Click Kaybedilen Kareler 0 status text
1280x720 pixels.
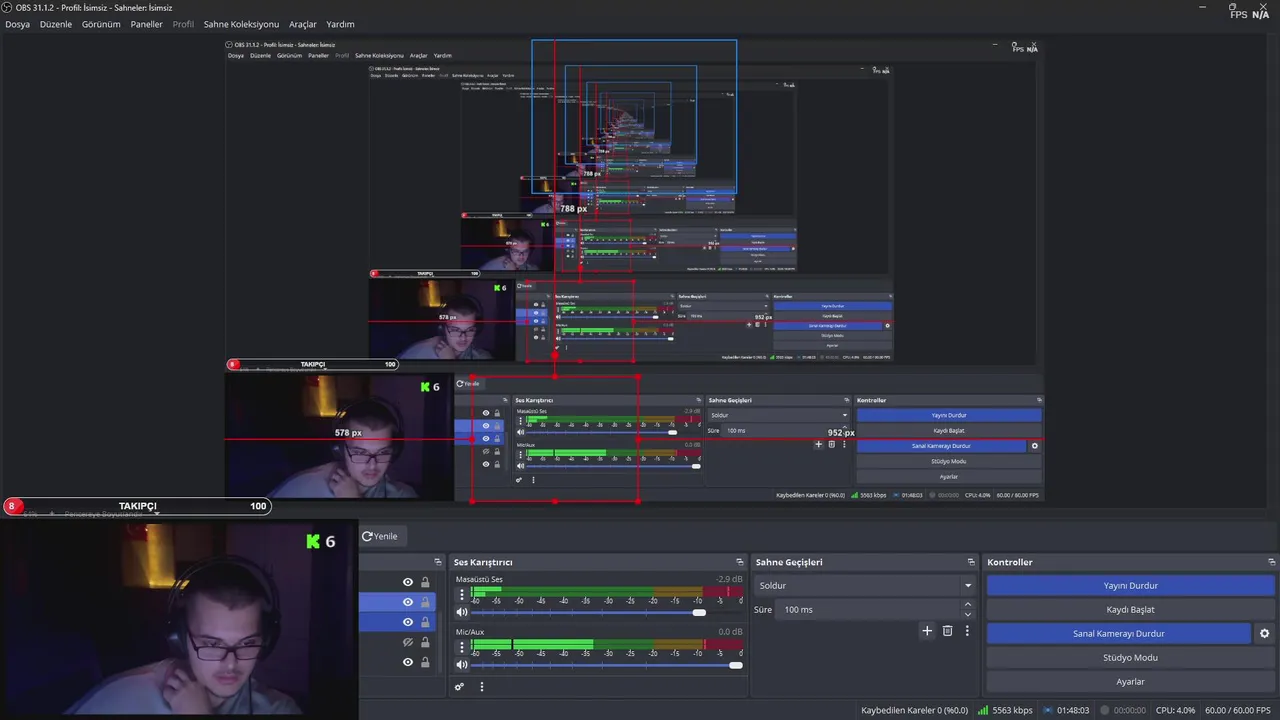point(914,710)
